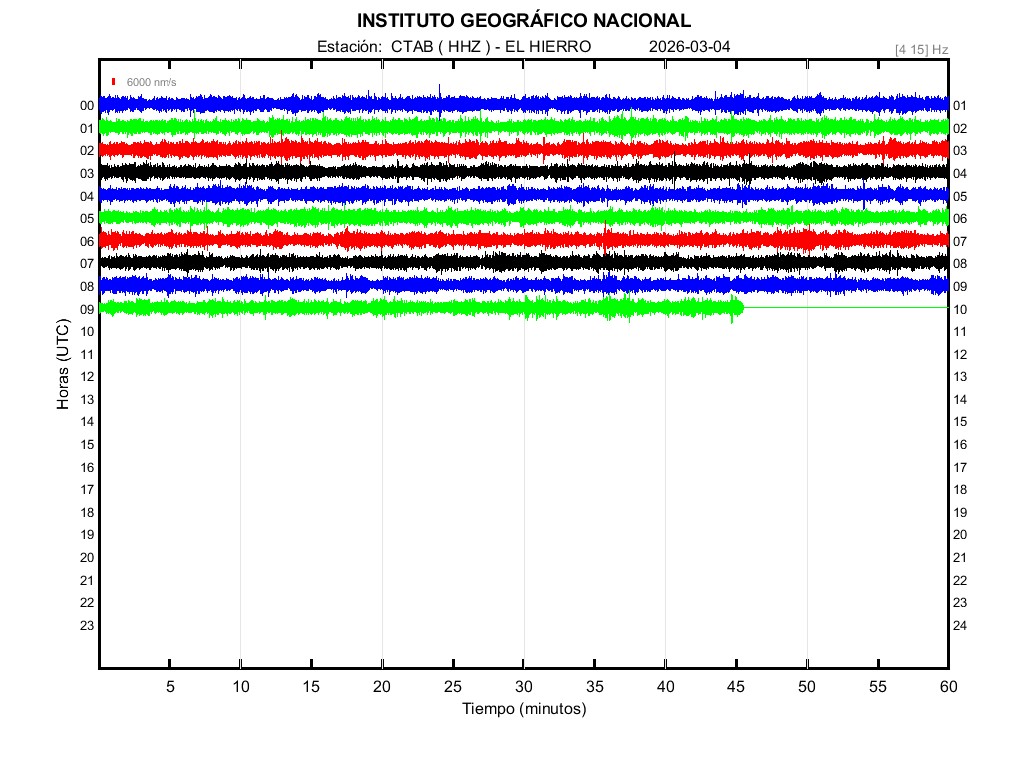Screen dimensions: 1024x768
Task: Click the date 2026-03-04 in the header
Action: [690, 47]
